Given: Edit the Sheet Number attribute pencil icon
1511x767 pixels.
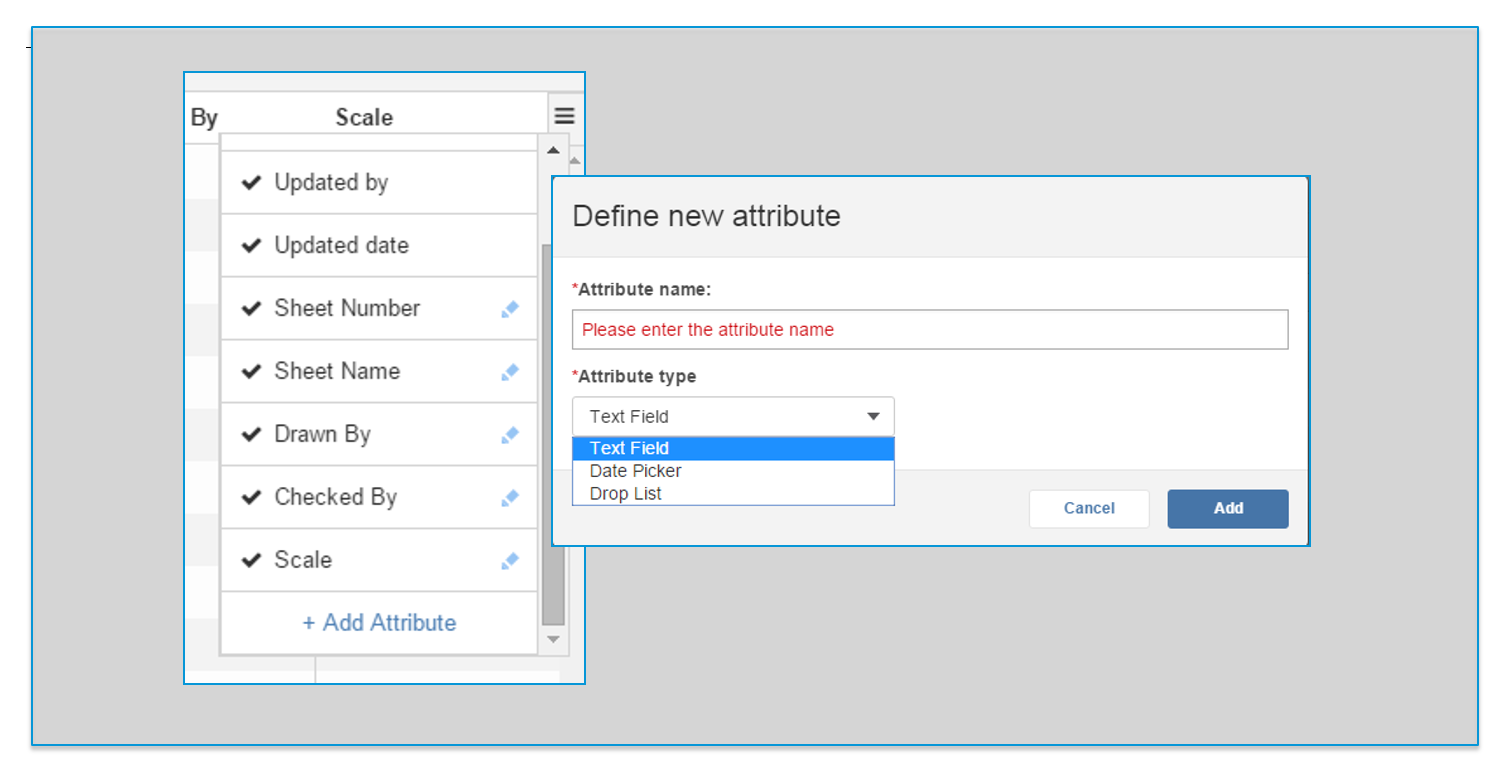Looking at the screenshot, I should click(510, 308).
